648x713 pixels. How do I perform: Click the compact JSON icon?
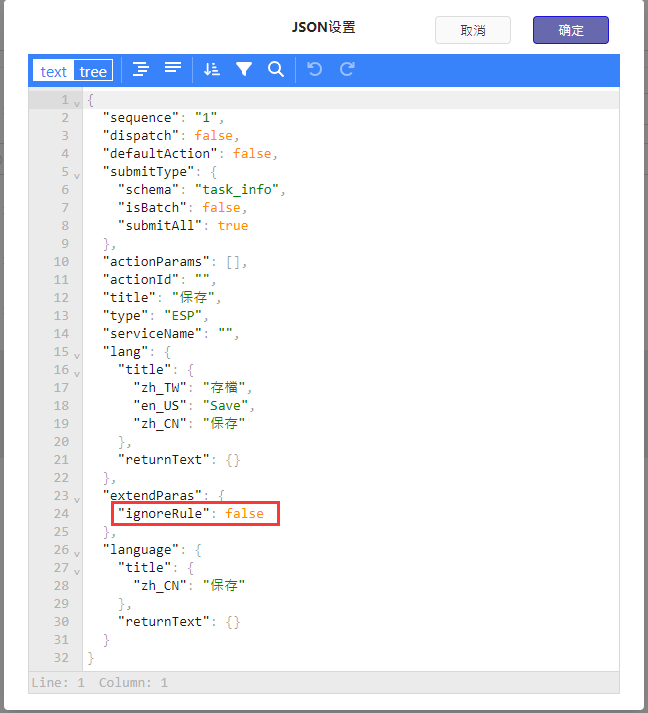(x=173, y=69)
